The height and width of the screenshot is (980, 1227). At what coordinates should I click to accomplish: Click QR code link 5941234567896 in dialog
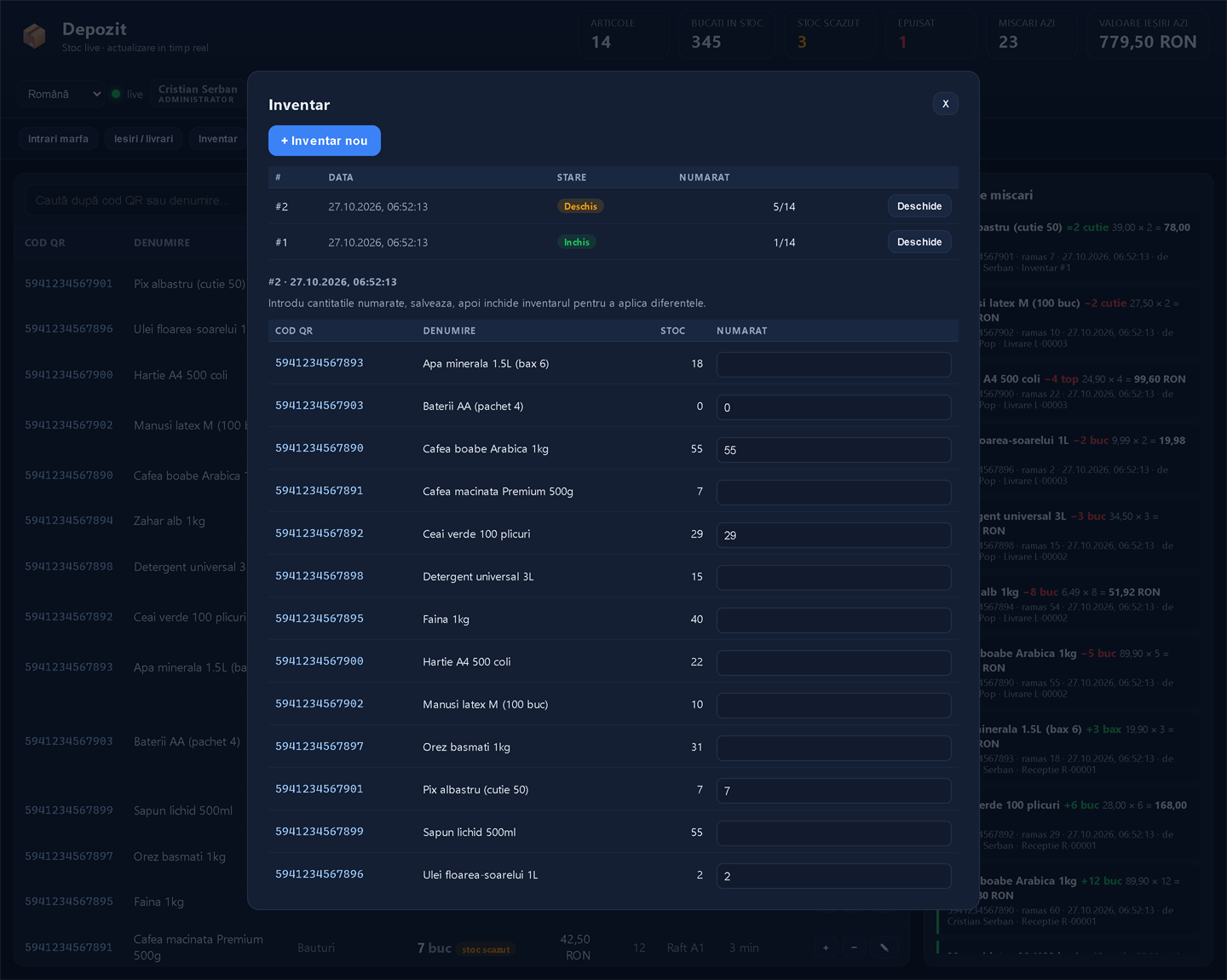pyautogui.click(x=320, y=874)
